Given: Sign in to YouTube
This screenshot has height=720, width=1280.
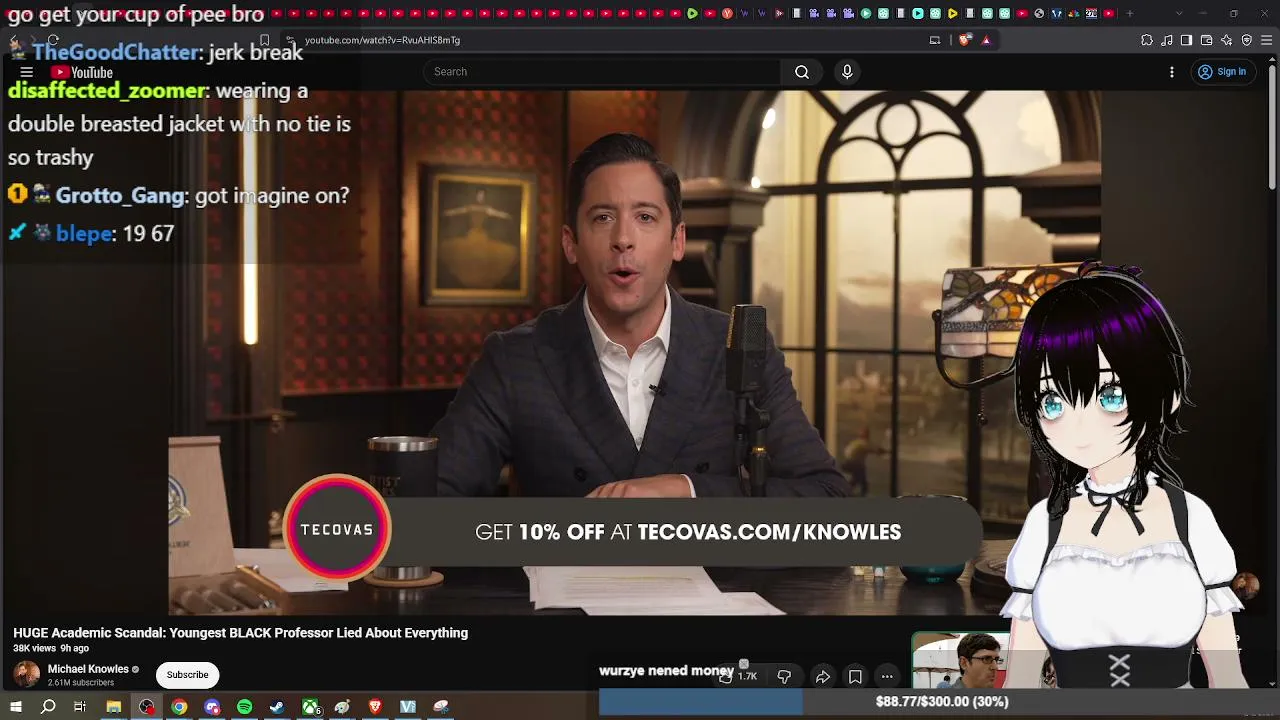Looking at the screenshot, I should (x=1222, y=72).
